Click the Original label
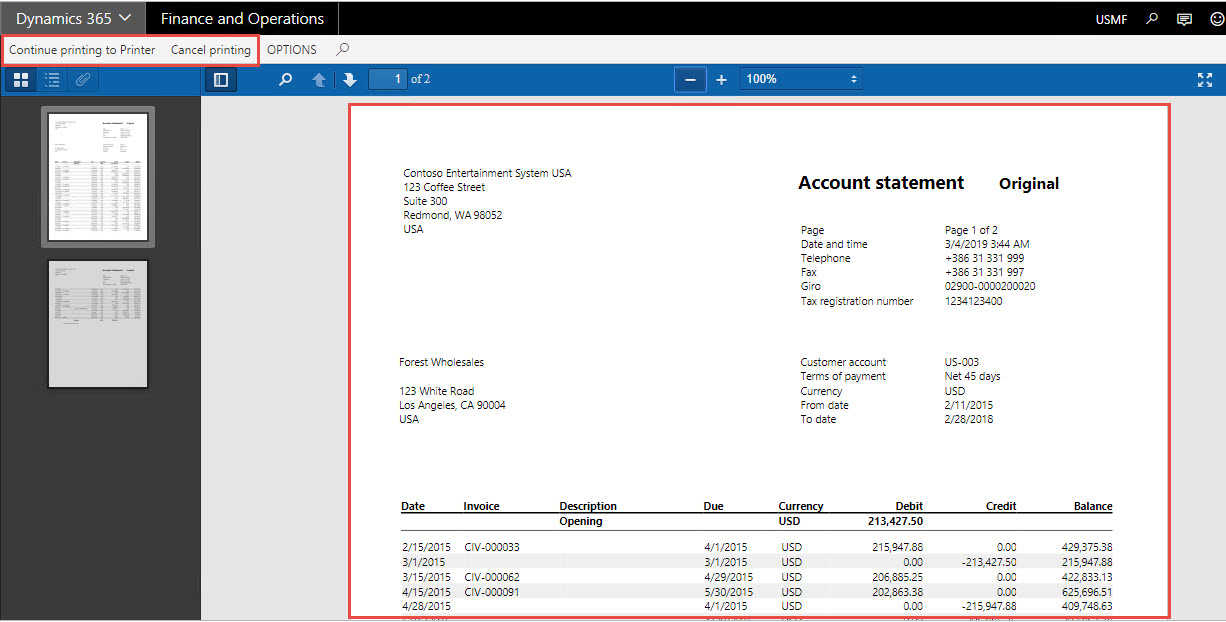 click(1029, 184)
